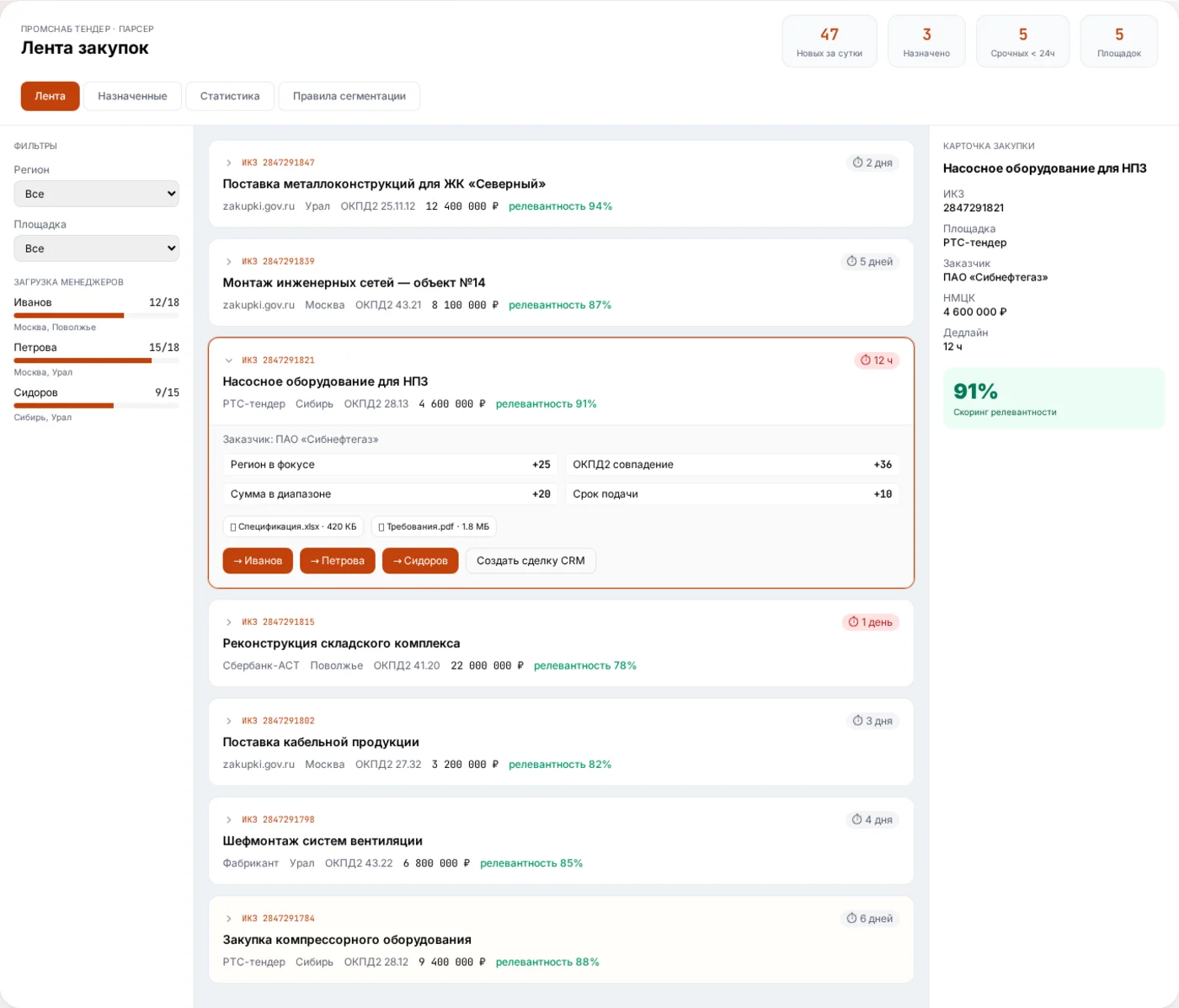Expand the Монтаж инженерных сетей card
This screenshot has height=1008, width=1179.
coord(228,262)
